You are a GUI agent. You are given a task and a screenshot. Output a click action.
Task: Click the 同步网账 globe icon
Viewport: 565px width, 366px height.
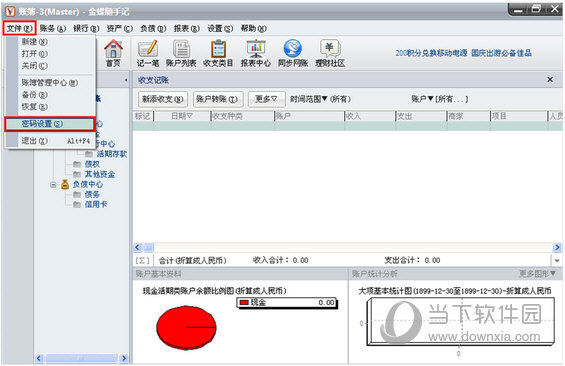click(x=293, y=53)
